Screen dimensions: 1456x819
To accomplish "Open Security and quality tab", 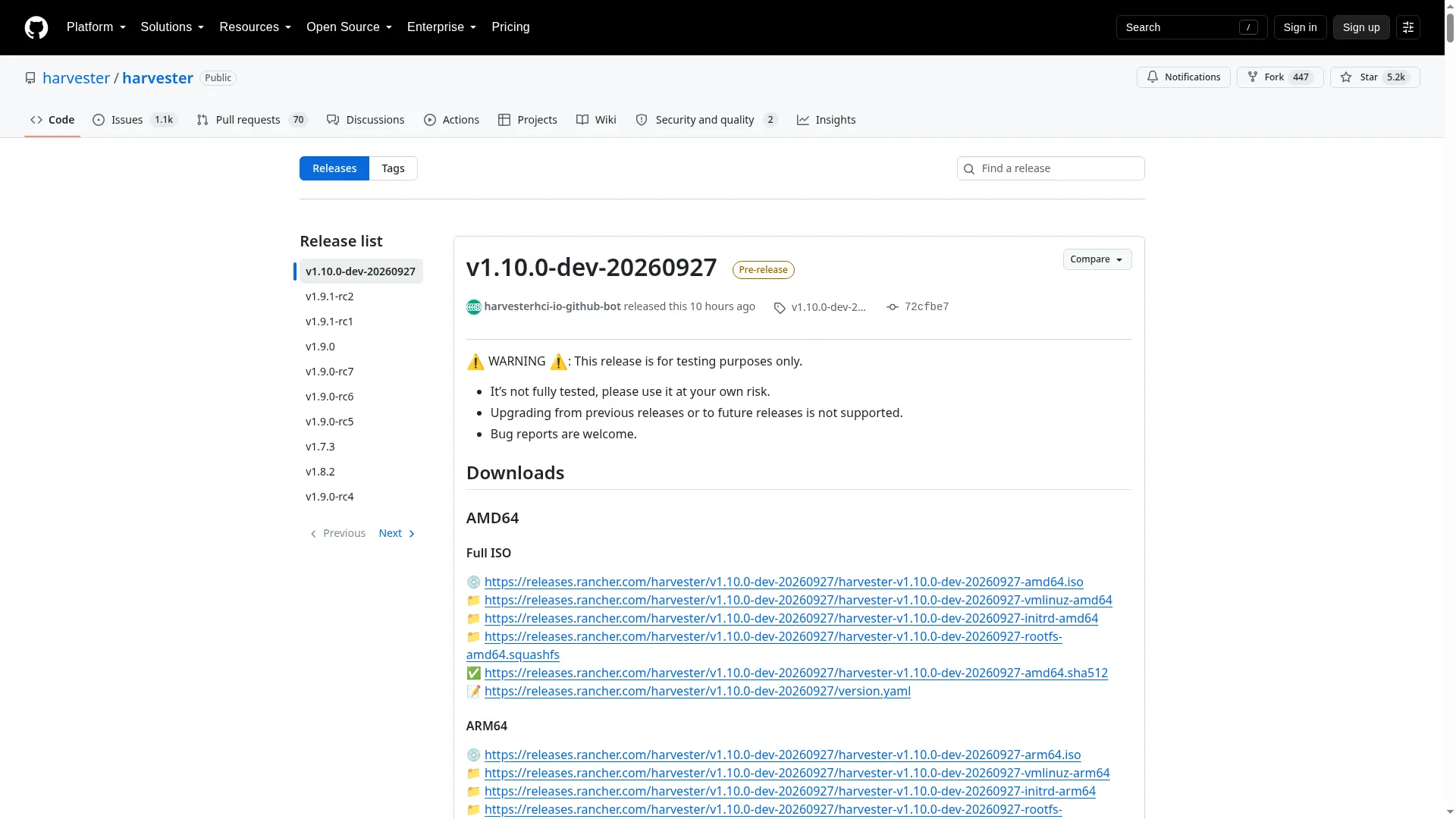I will [x=707, y=120].
